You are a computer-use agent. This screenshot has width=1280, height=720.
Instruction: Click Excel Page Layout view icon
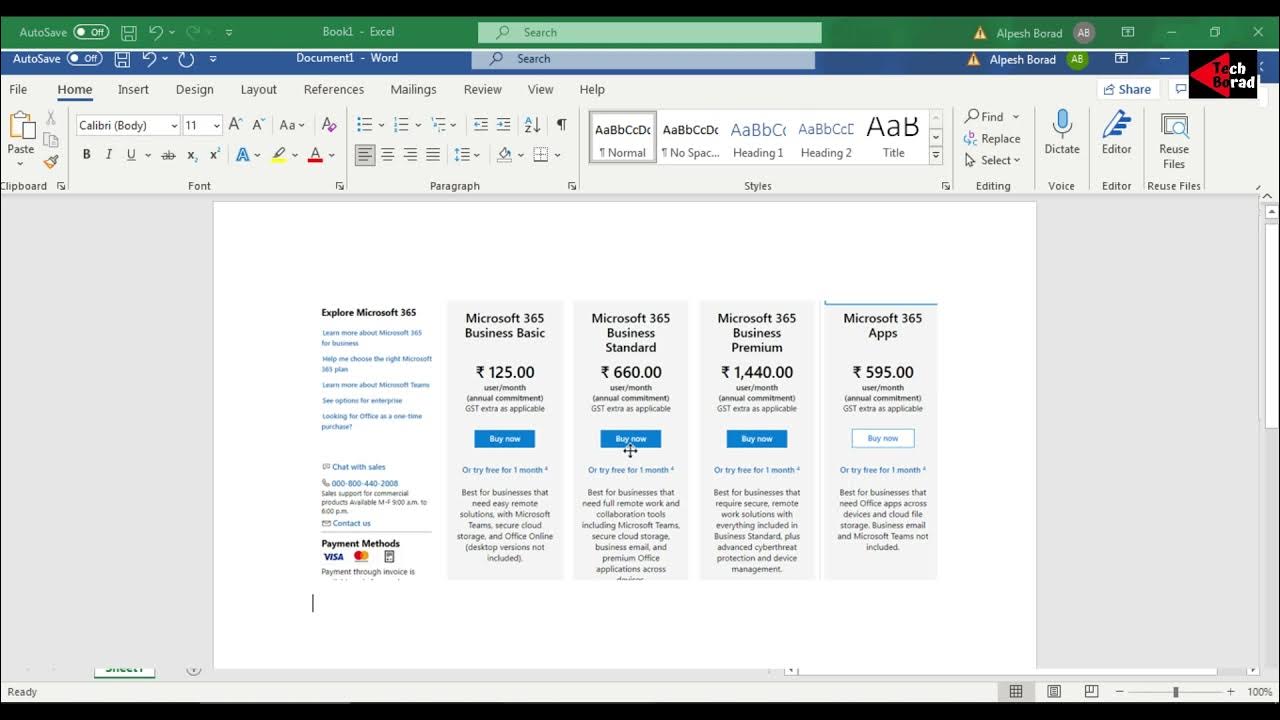pos(1054,692)
